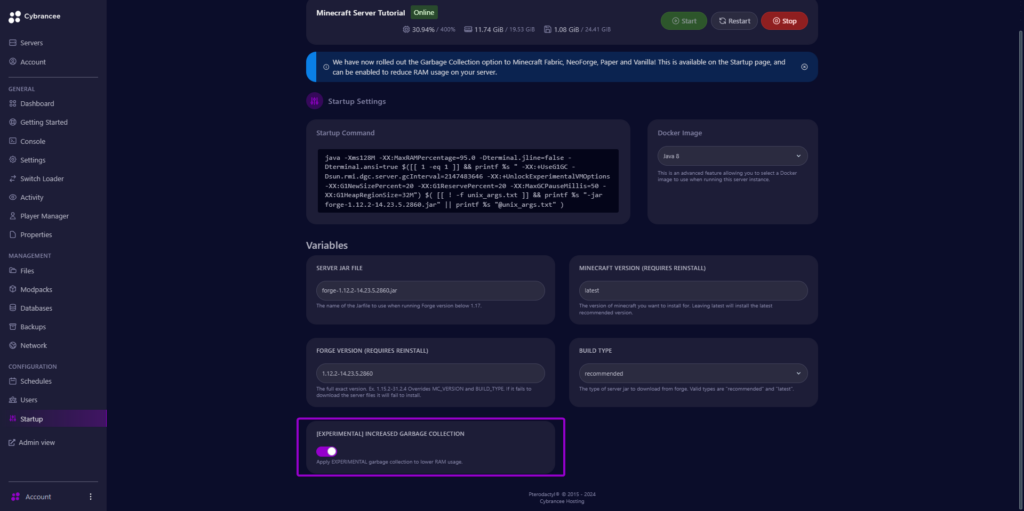
Task: Click the Forge Version input field
Action: [430, 373]
